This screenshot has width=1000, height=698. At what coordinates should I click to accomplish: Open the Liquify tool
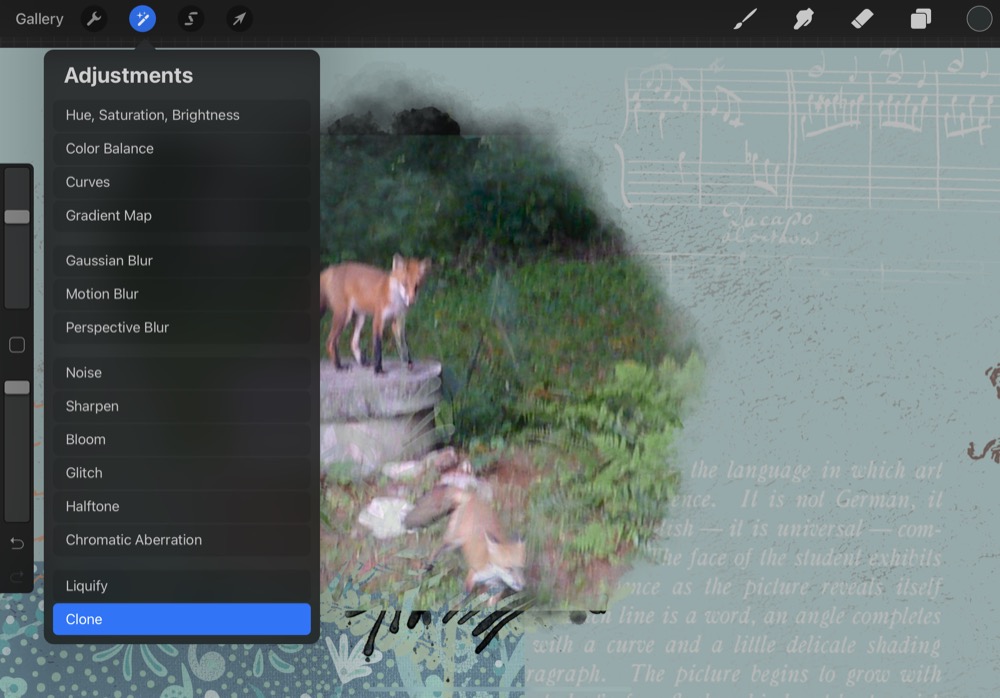(x=182, y=586)
